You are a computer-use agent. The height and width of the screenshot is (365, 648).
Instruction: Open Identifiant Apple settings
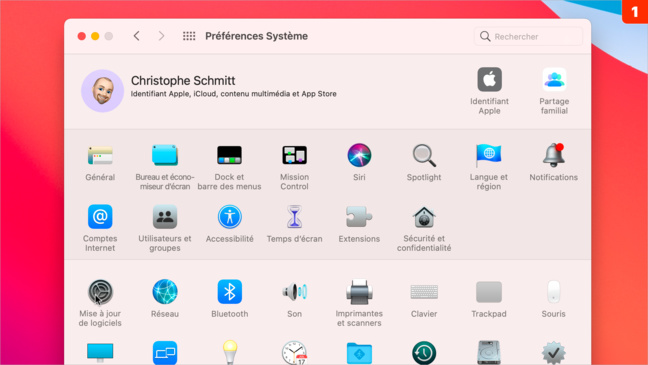point(489,79)
